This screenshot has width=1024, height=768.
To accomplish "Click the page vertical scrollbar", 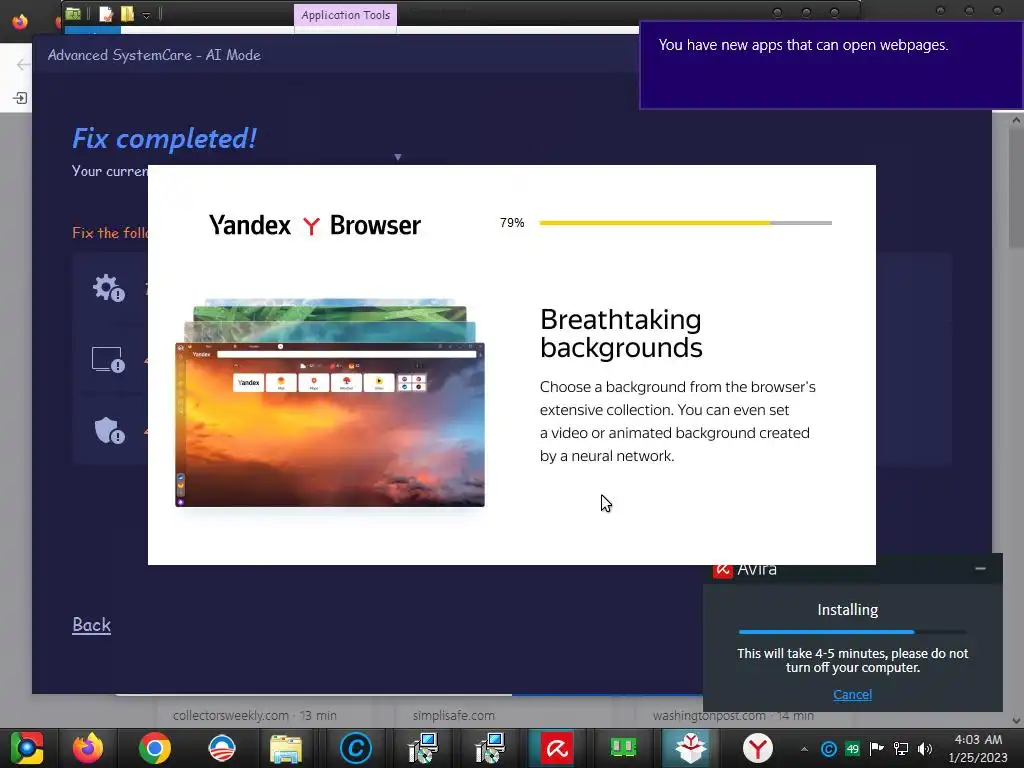I will click(1016, 419).
